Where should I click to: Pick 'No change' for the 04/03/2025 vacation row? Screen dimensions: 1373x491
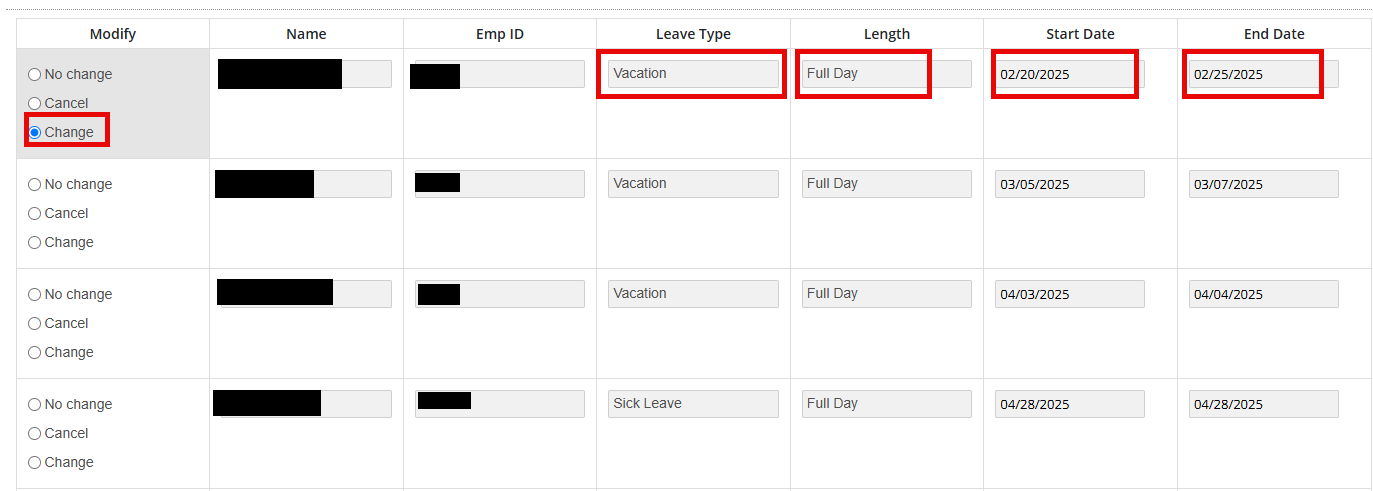[x=35, y=294]
